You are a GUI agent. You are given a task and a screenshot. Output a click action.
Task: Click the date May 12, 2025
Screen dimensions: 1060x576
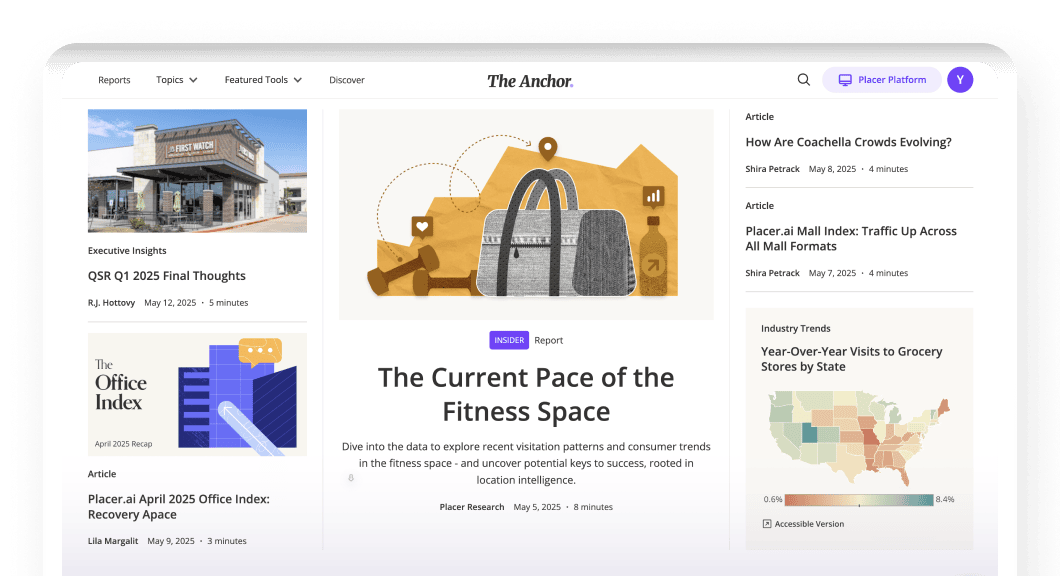(x=170, y=303)
